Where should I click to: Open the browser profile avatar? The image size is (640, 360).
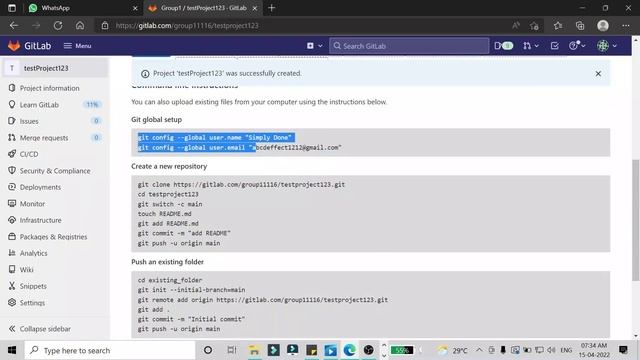(603, 26)
